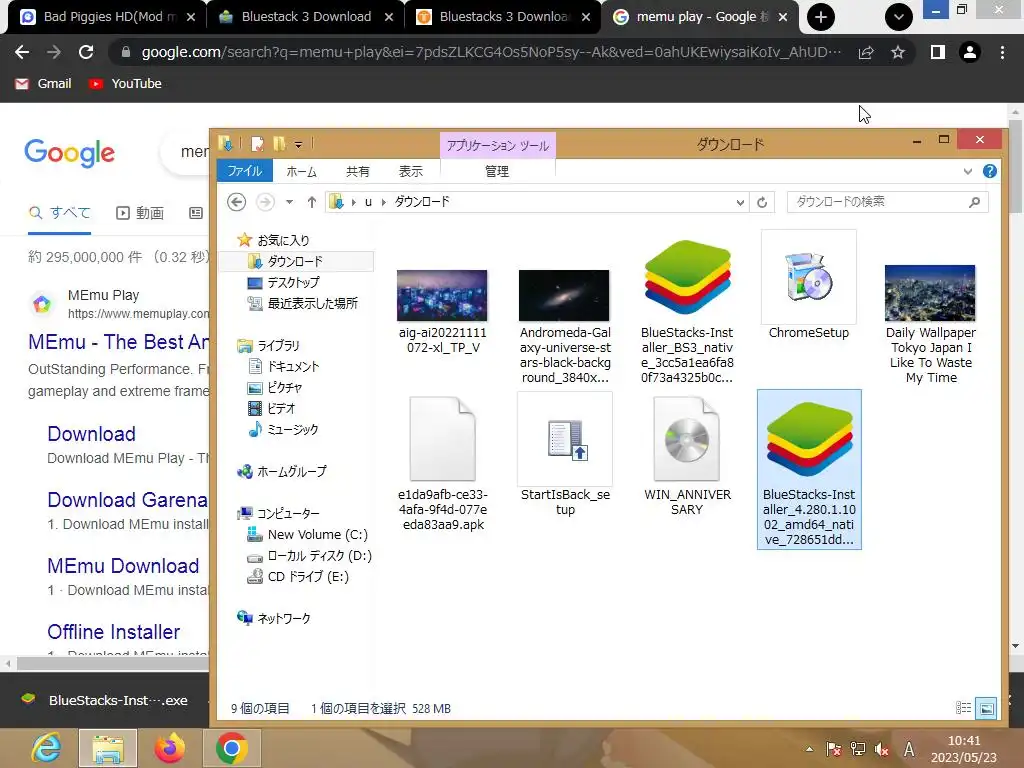Select ネットワーク in navigation pane

tap(283, 618)
